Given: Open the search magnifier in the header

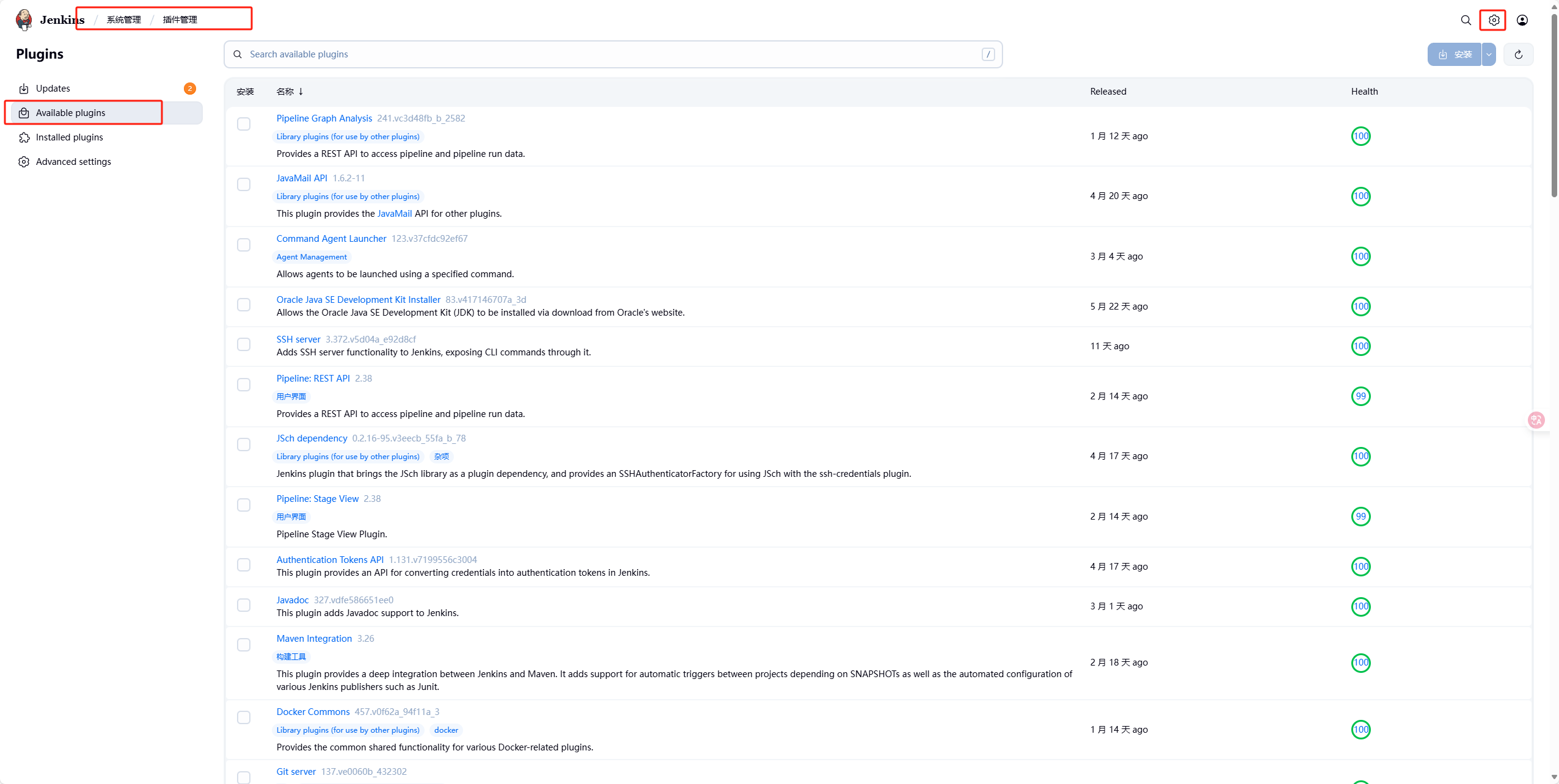Looking at the screenshot, I should coord(1466,20).
